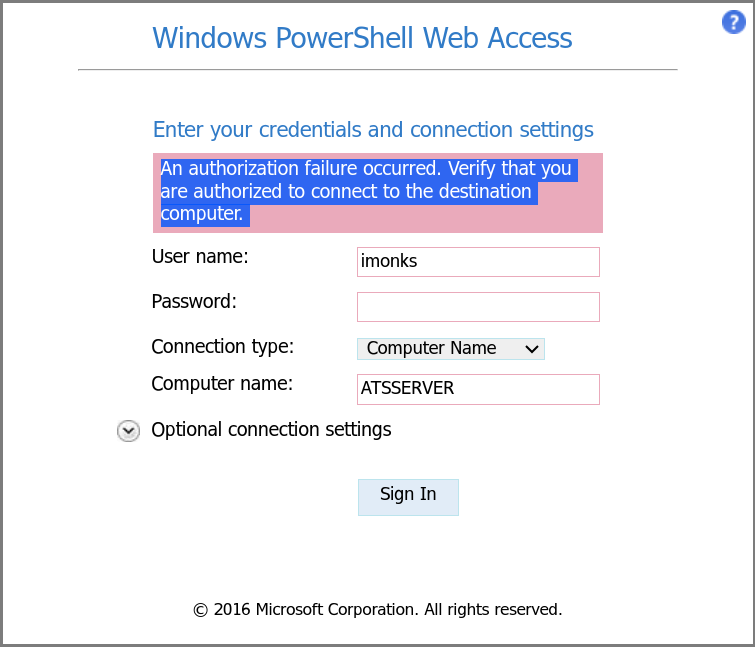Focus the User name field containing imonks
This screenshot has width=755, height=647.
(x=478, y=262)
